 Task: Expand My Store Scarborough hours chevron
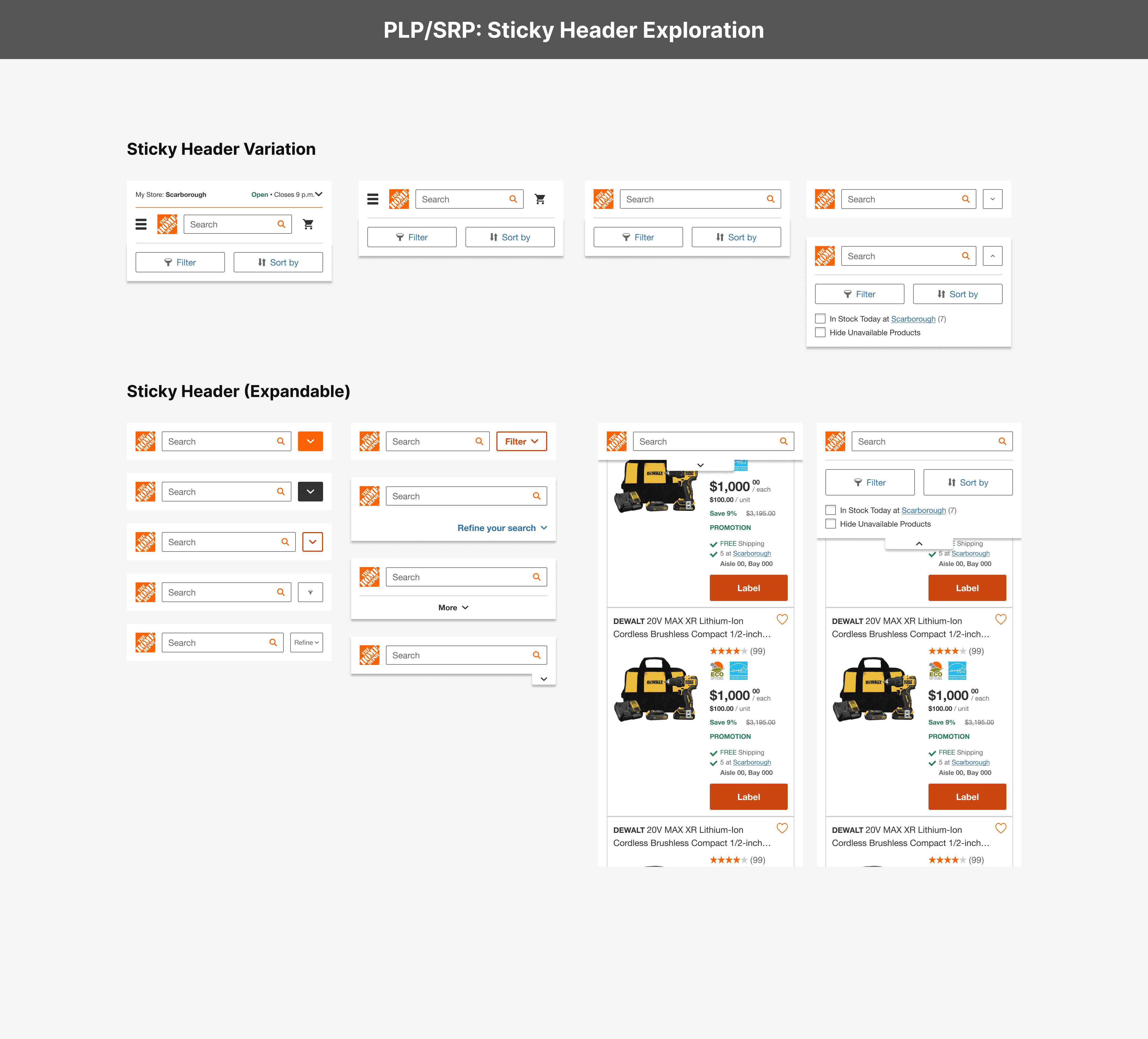click(x=319, y=194)
